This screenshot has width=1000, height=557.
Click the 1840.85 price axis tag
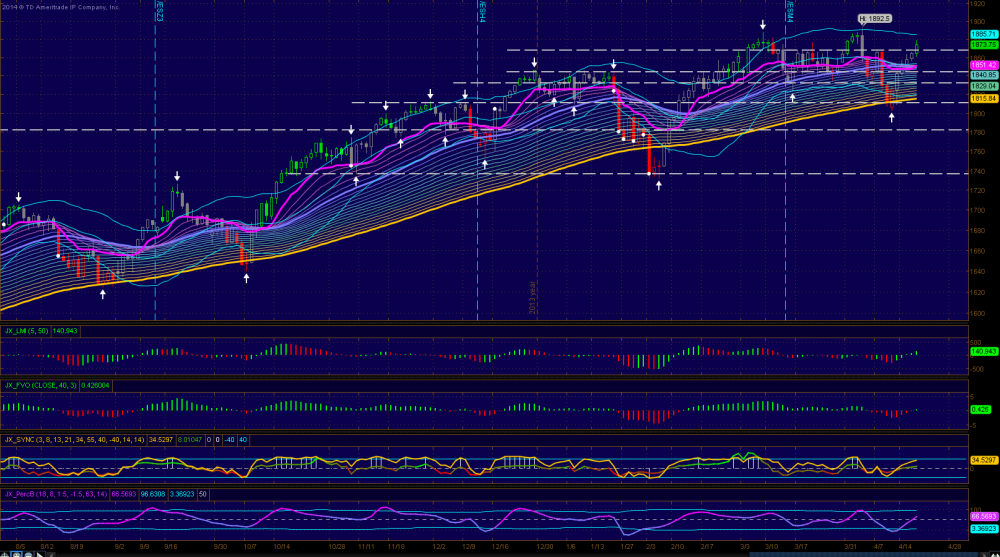(x=984, y=75)
